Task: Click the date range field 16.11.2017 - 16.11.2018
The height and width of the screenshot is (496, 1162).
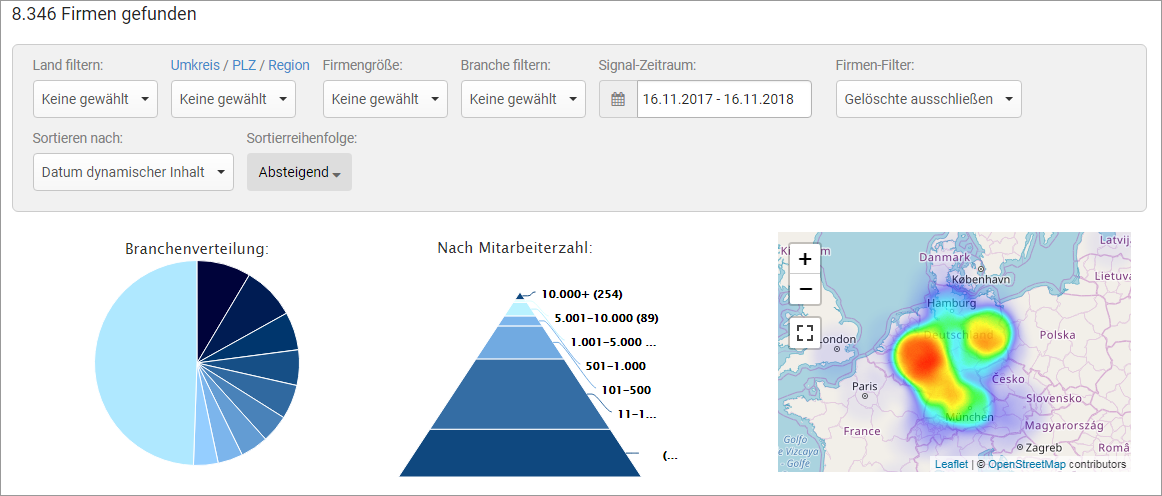Action: 724,99
